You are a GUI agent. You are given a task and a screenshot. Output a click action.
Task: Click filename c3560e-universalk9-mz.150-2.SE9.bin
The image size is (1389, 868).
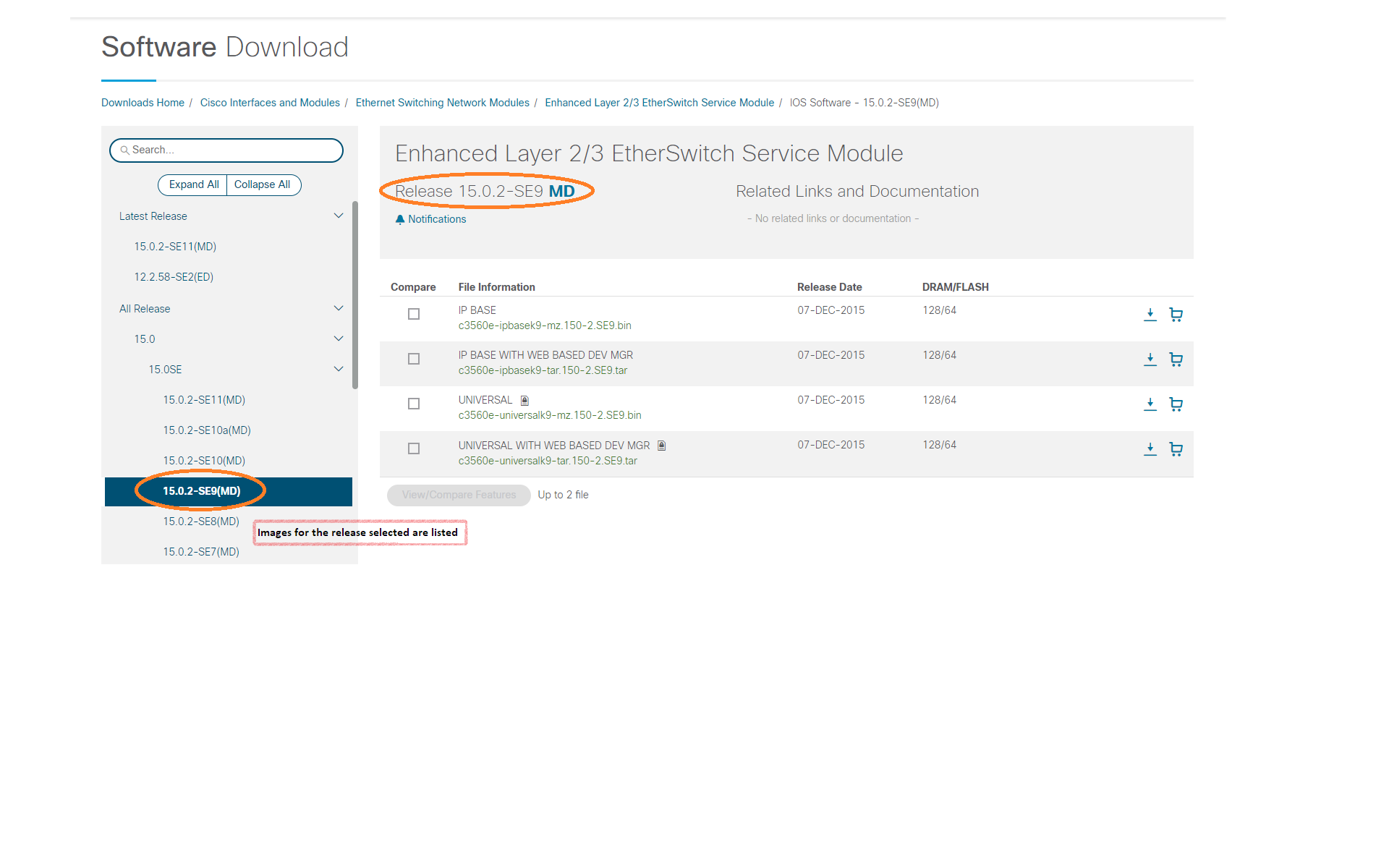coord(550,415)
